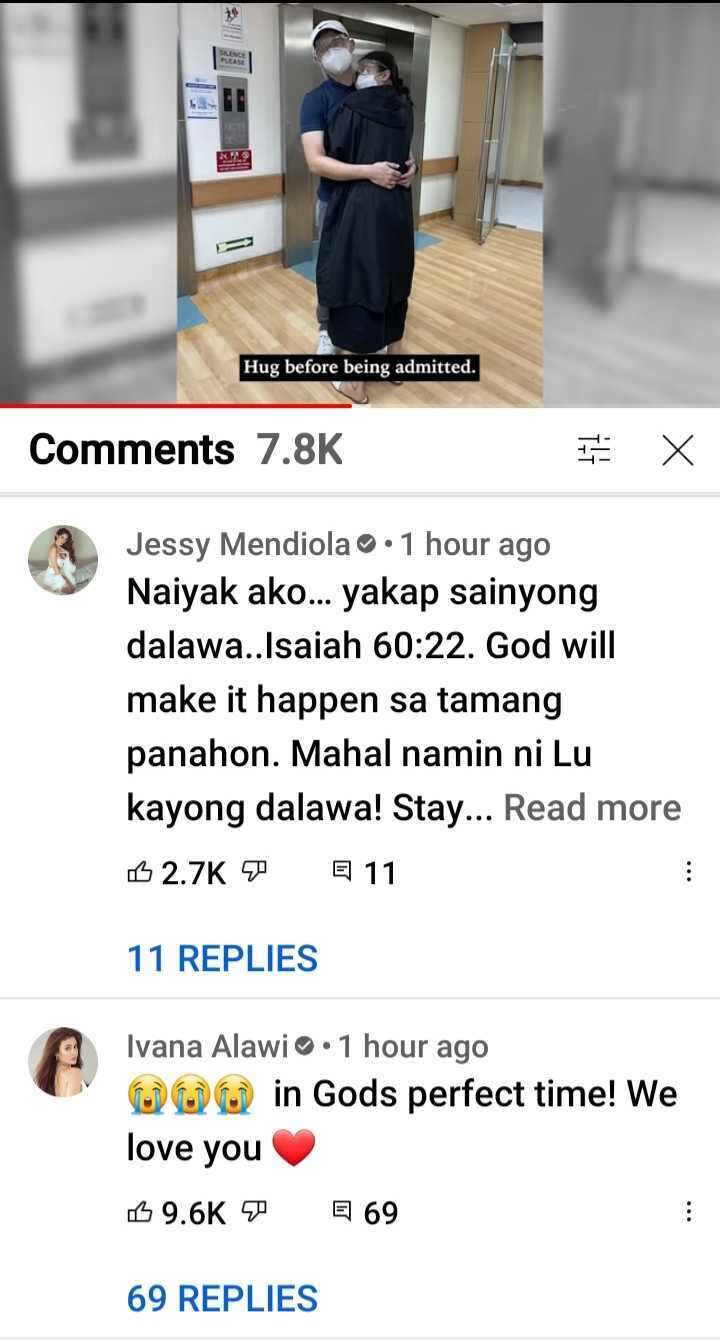Tap the video player showing the hug

pos(360,200)
